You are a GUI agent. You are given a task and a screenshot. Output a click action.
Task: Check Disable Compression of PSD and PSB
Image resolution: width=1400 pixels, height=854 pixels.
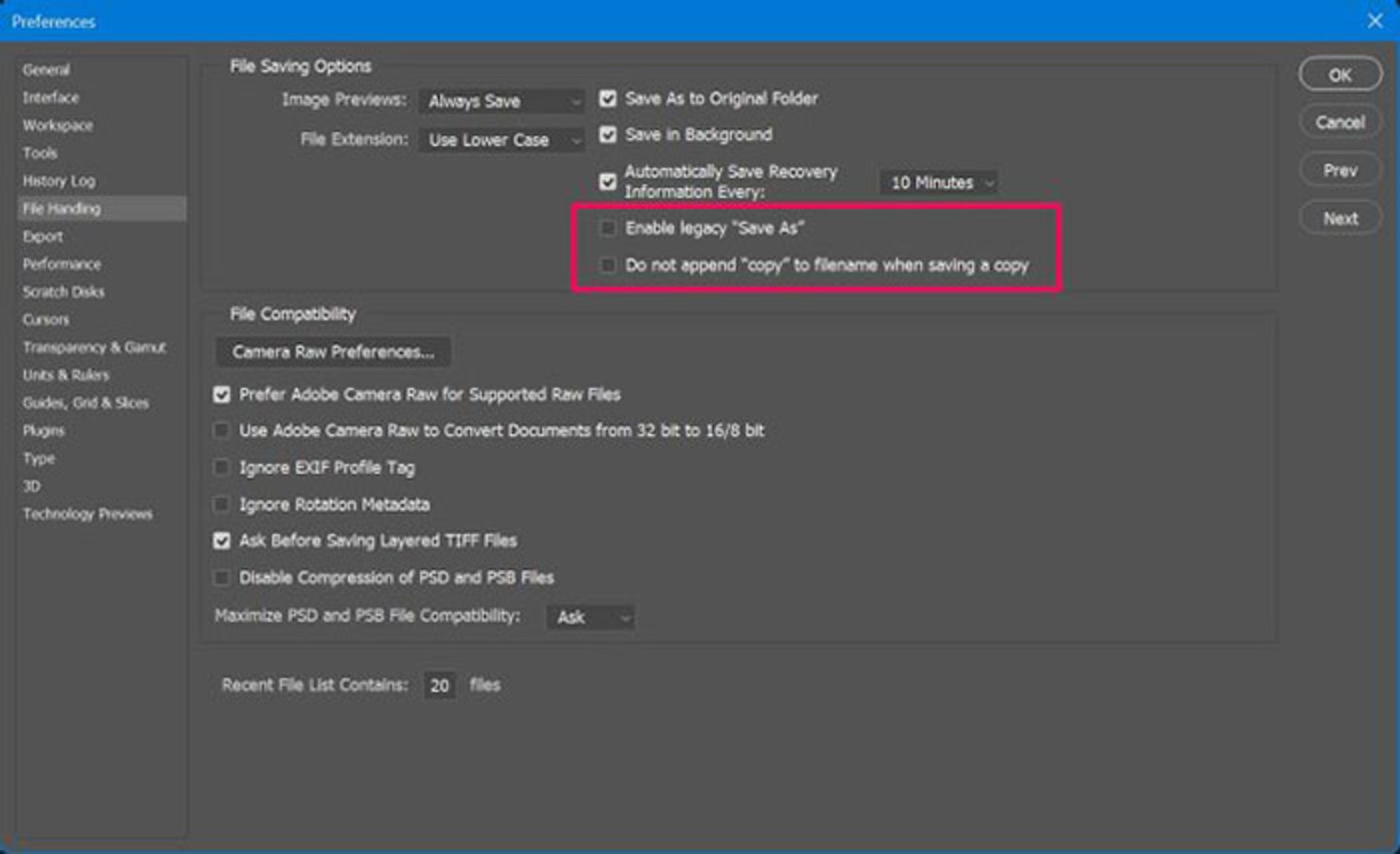click(222, 578)
